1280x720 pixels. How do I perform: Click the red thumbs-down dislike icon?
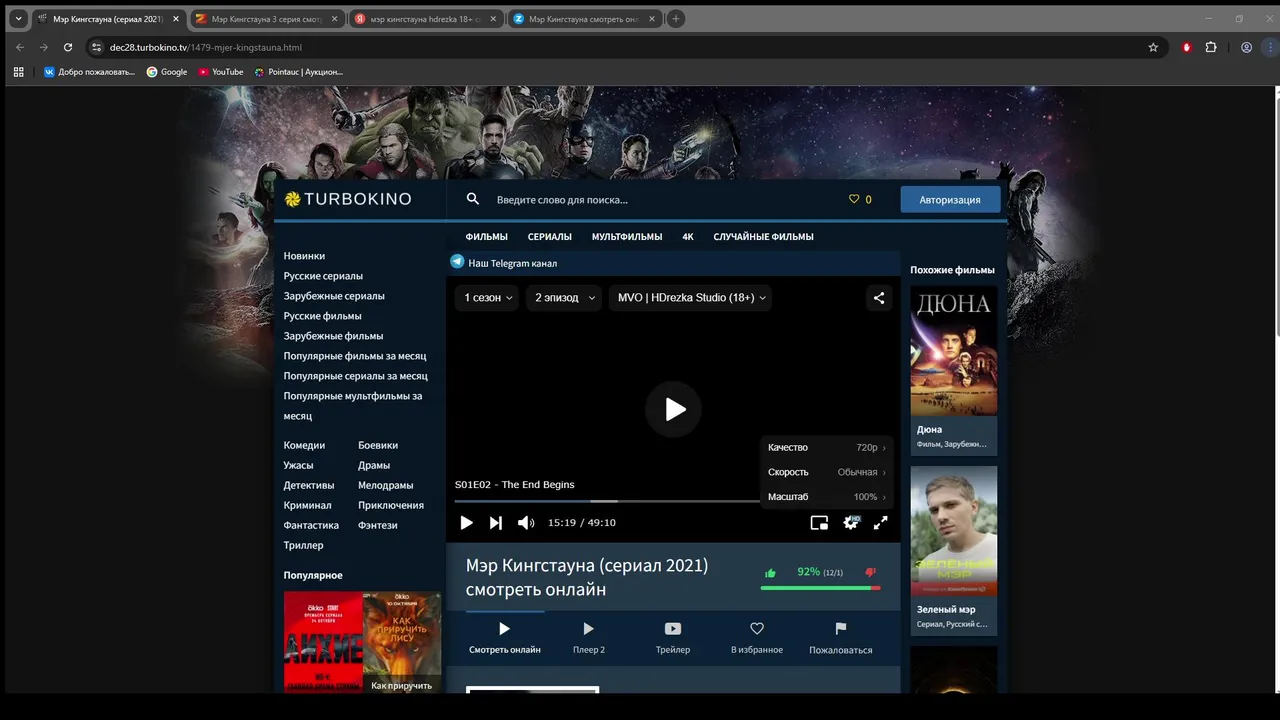(870, 573)
